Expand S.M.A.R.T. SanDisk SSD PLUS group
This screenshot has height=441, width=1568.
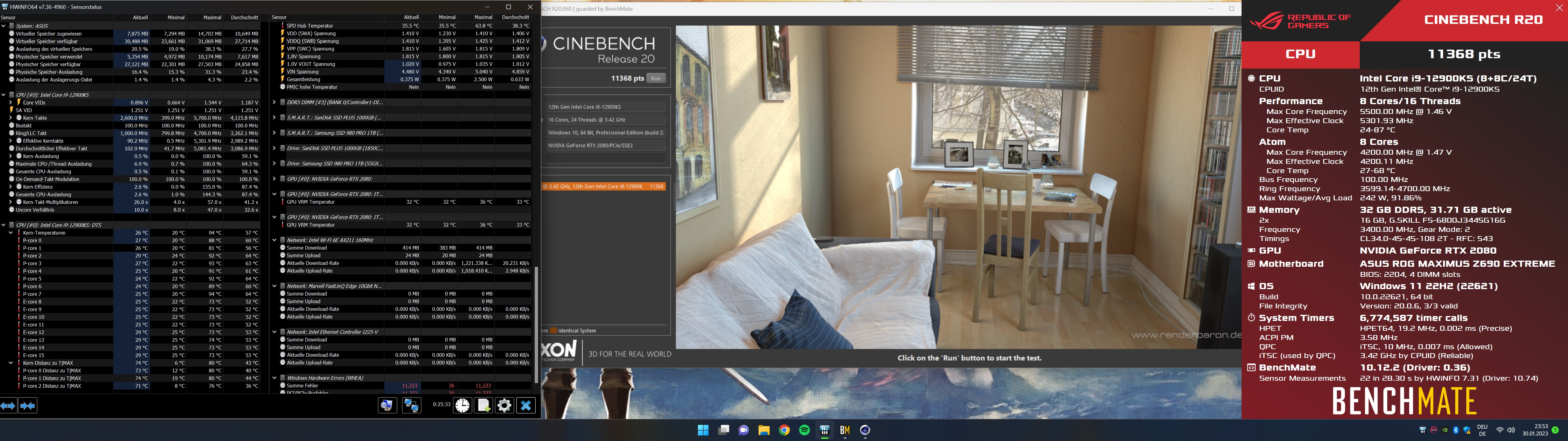pyautogui.click(x=274, y=118)
